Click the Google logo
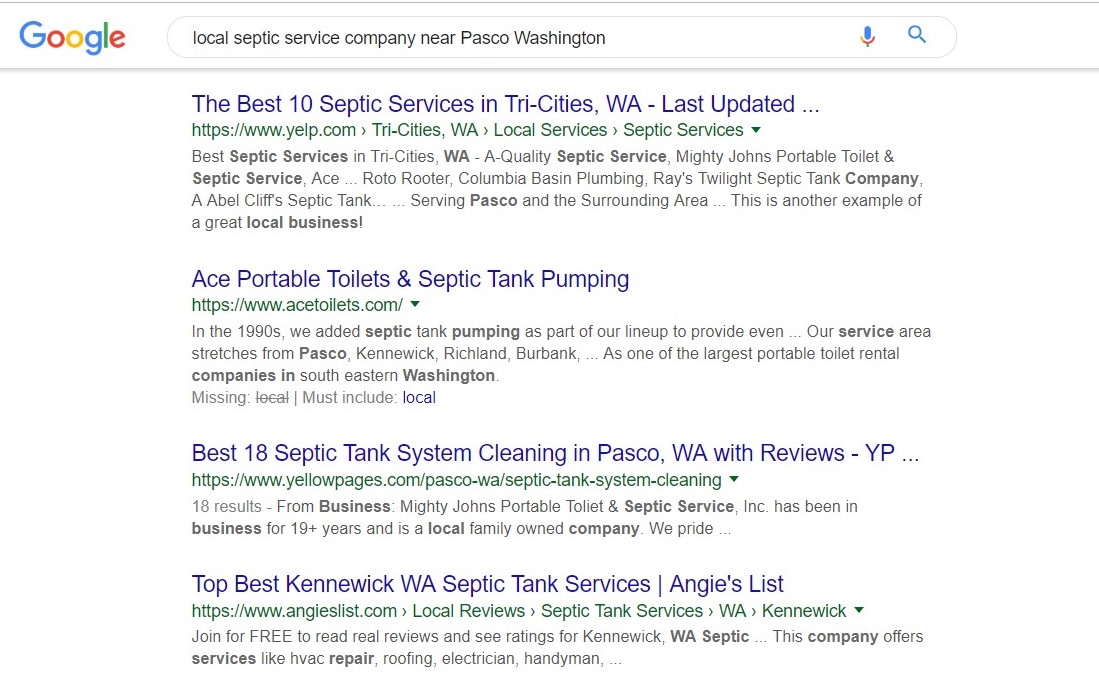Viewport: 1099px width, 690px height. pyautogui.click(x=72, y=37)
